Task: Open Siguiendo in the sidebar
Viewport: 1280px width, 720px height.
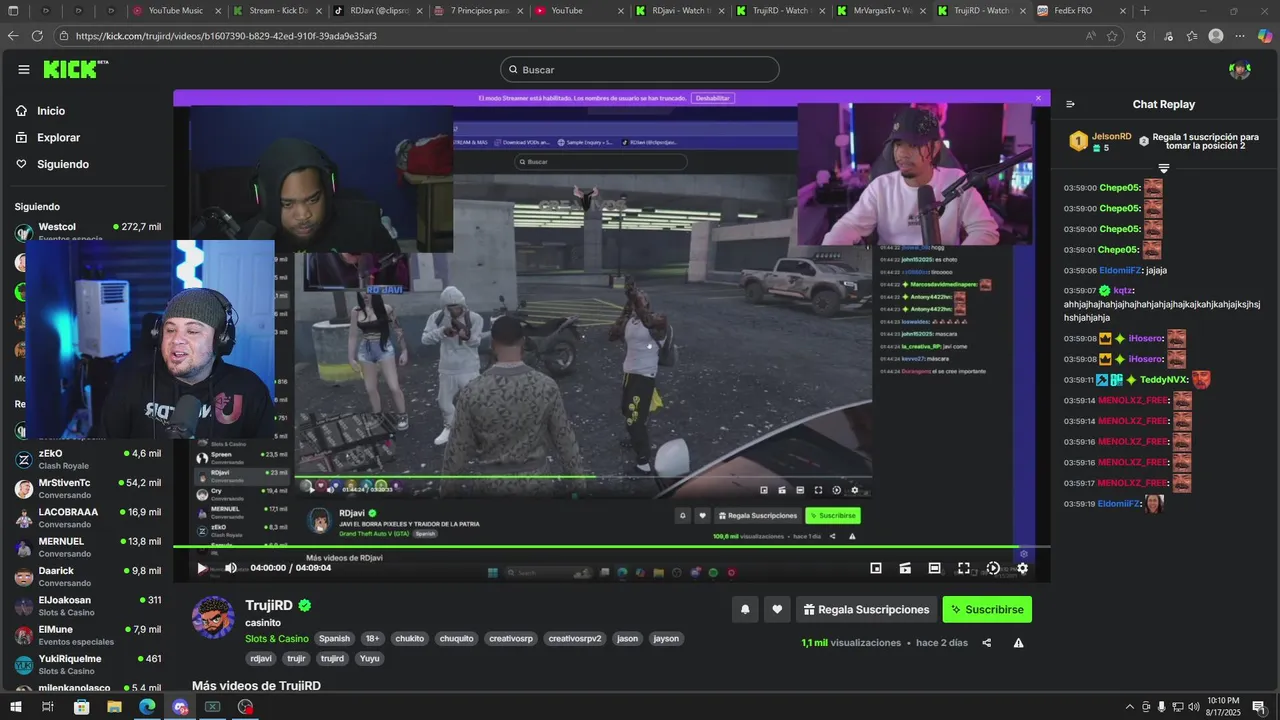Action: pyautogui.click(x=62, y=164)
